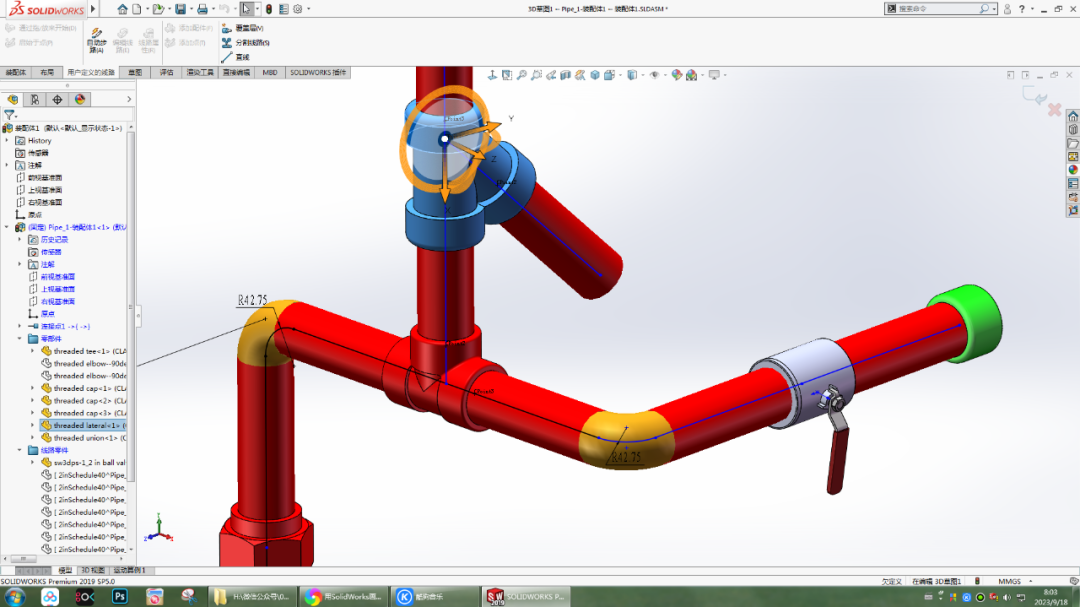Click the red X to cancel the sketch

point(1055,110)
